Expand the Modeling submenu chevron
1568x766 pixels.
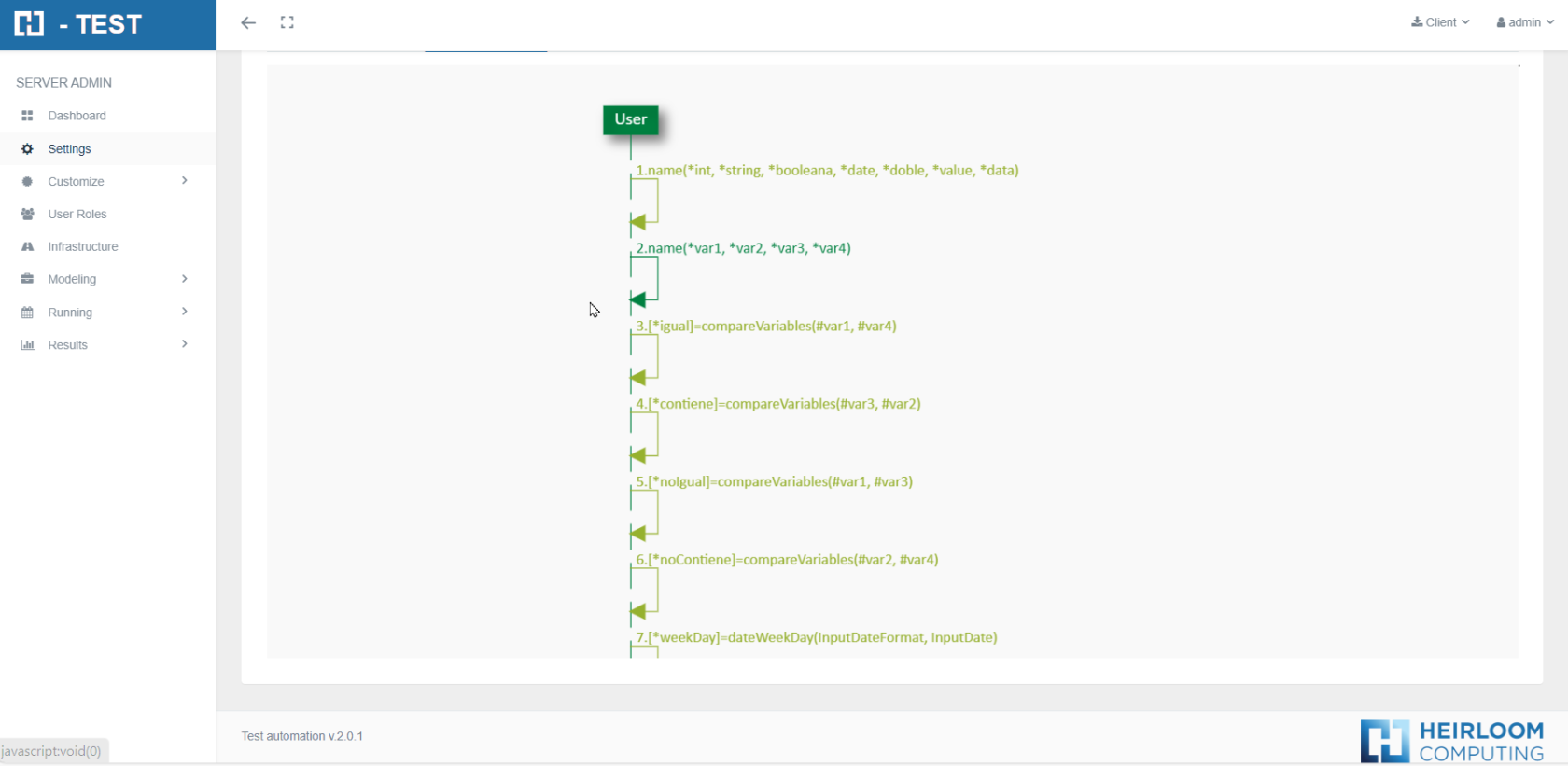click(185, 279)
